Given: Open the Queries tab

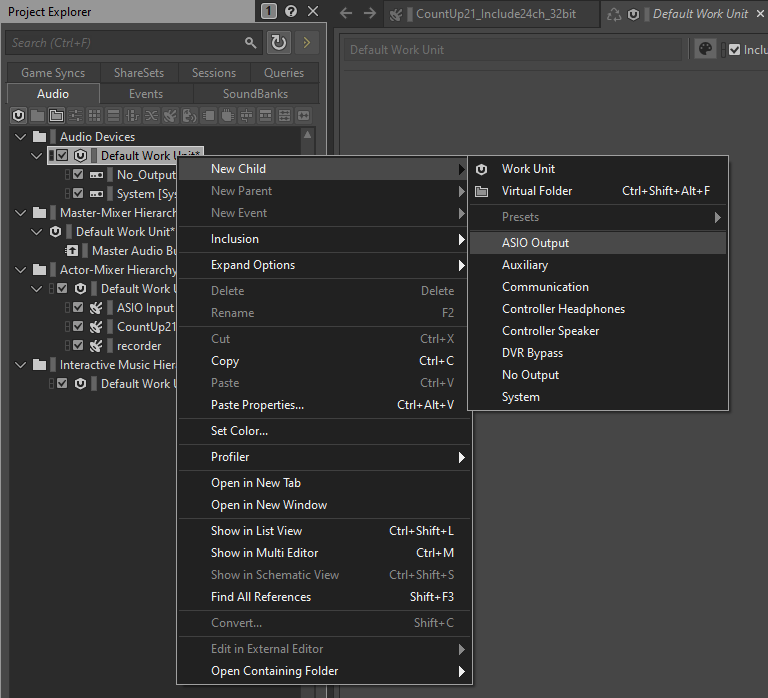Looking at the screenshot, I should [x=284, y=72].
